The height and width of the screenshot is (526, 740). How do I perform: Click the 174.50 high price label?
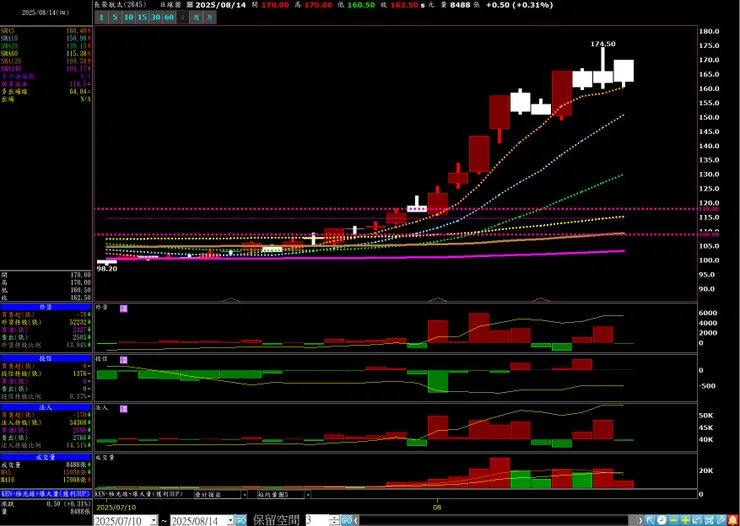coord(603,44)
